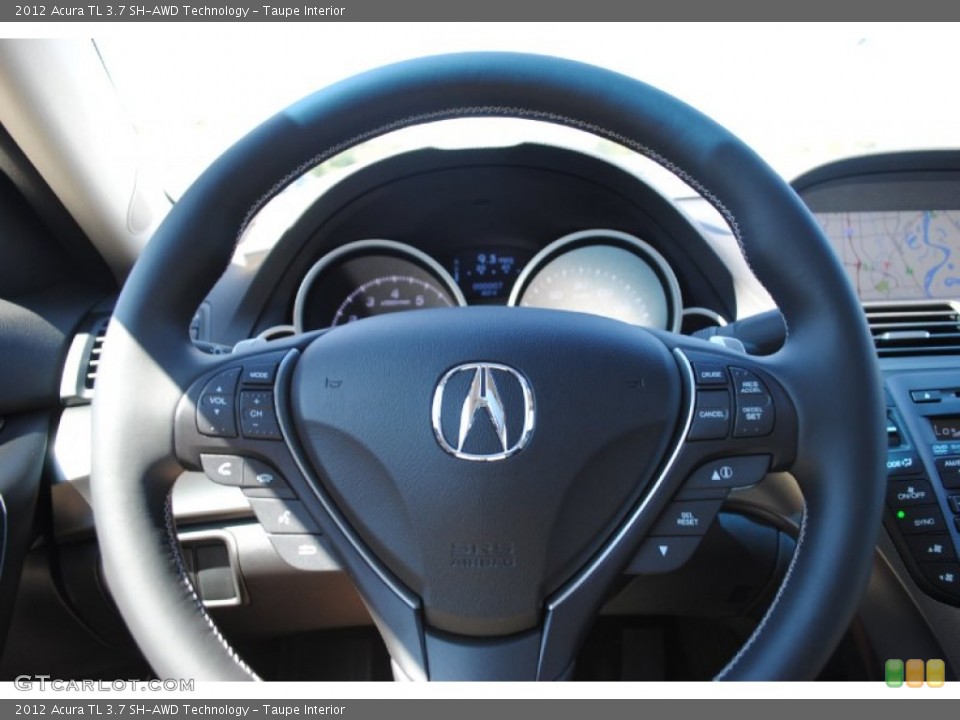
Task: Click the top title '2012 Acura TL 3.7 SH-AWD Technology'
Action: click(132, 10)
